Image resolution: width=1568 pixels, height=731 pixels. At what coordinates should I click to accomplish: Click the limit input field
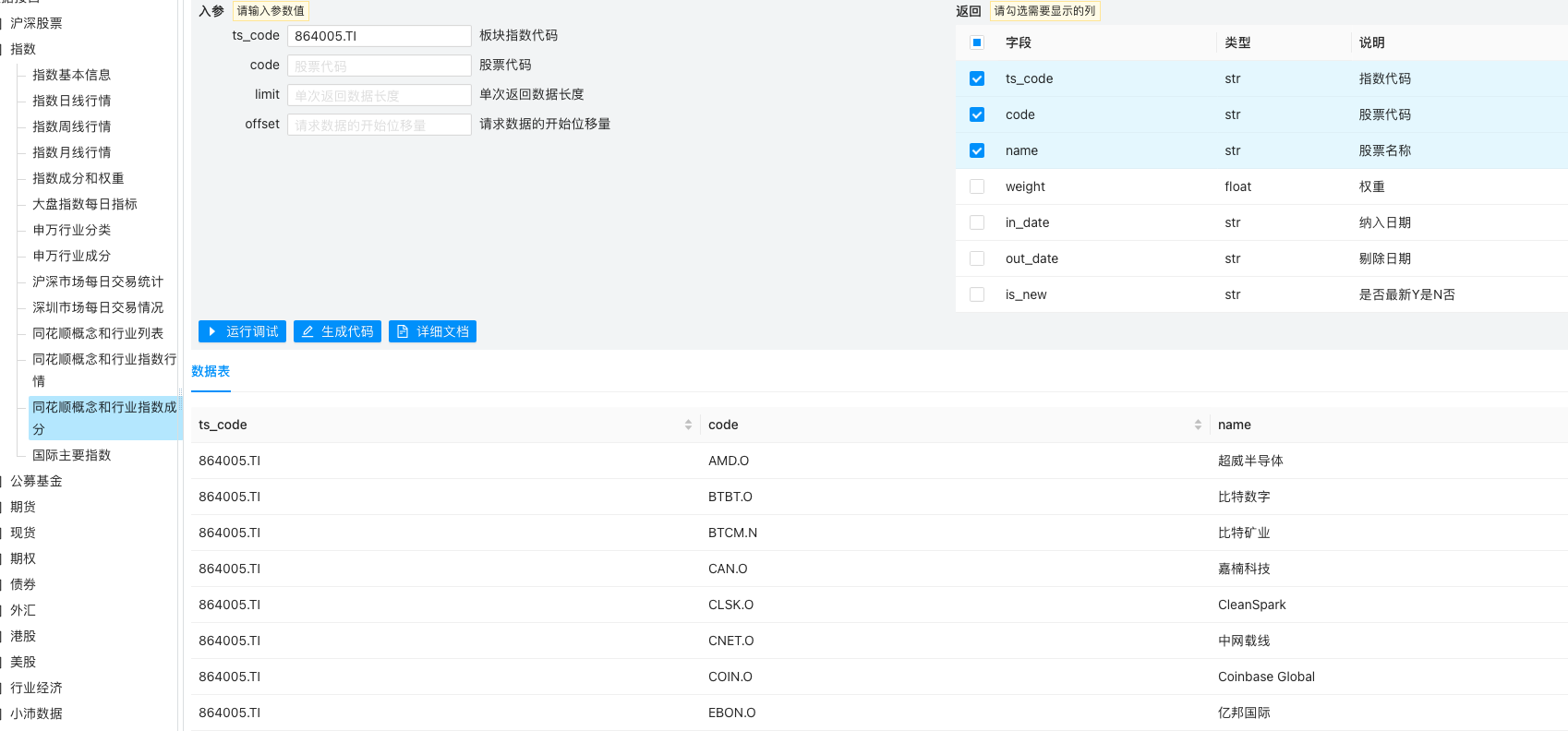coord(380,95)
